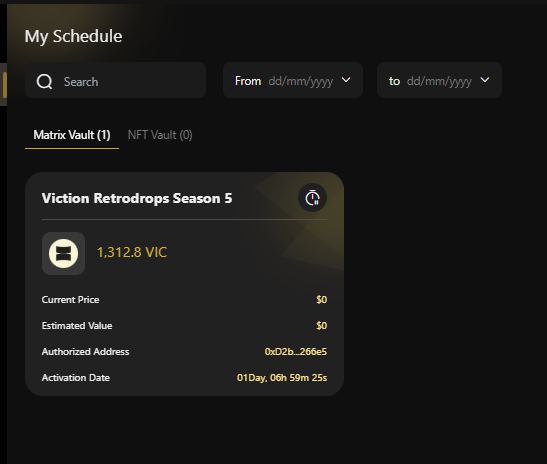
Task: Click the Search input field
Action: coord(115,81)
